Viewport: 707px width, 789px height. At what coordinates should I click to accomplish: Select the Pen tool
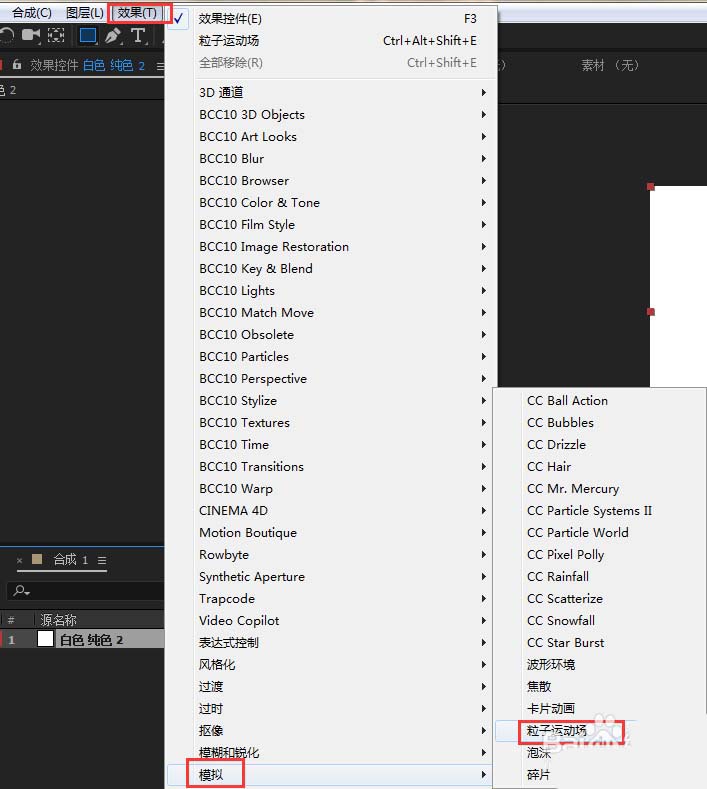click(x=113, y=36)
